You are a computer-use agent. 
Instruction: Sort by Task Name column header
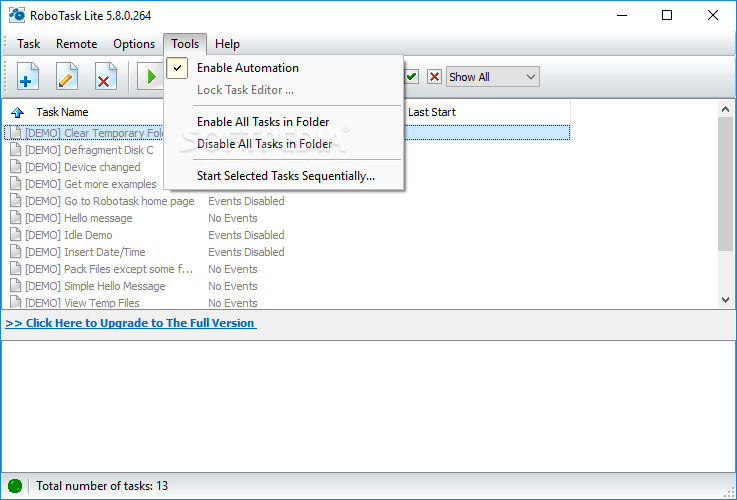pyautogui.click(x=63, y=112)
